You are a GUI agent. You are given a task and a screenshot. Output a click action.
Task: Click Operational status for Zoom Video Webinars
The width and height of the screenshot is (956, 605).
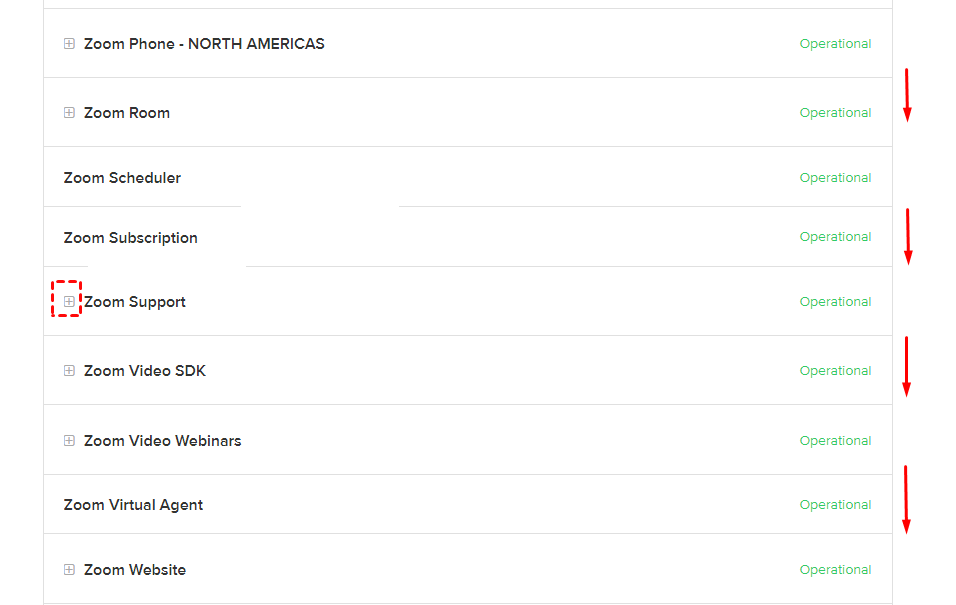coord(835,441)
